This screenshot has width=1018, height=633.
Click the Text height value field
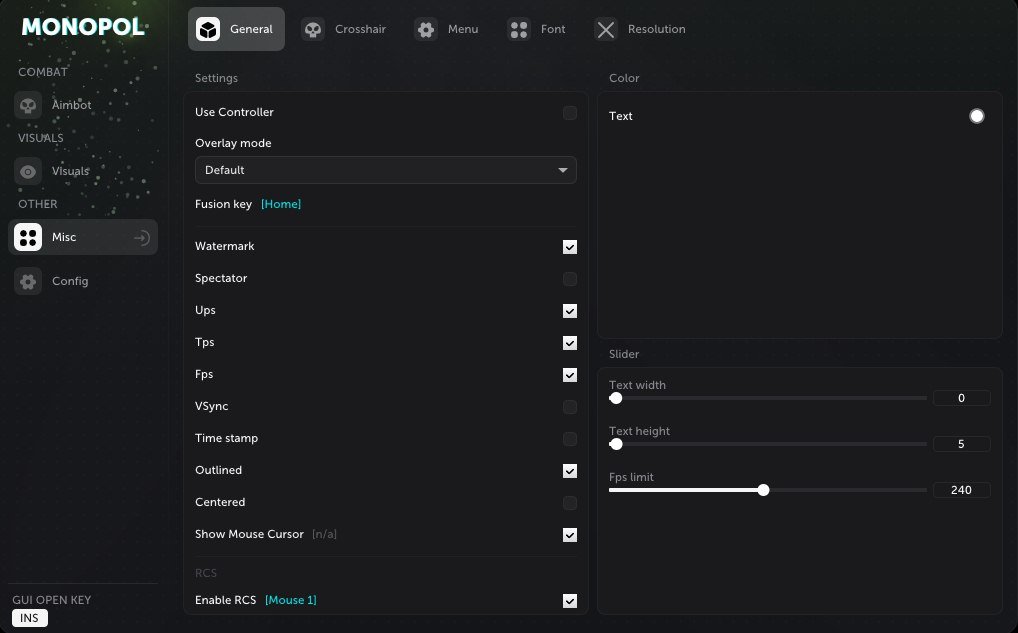tap(962, 444)
